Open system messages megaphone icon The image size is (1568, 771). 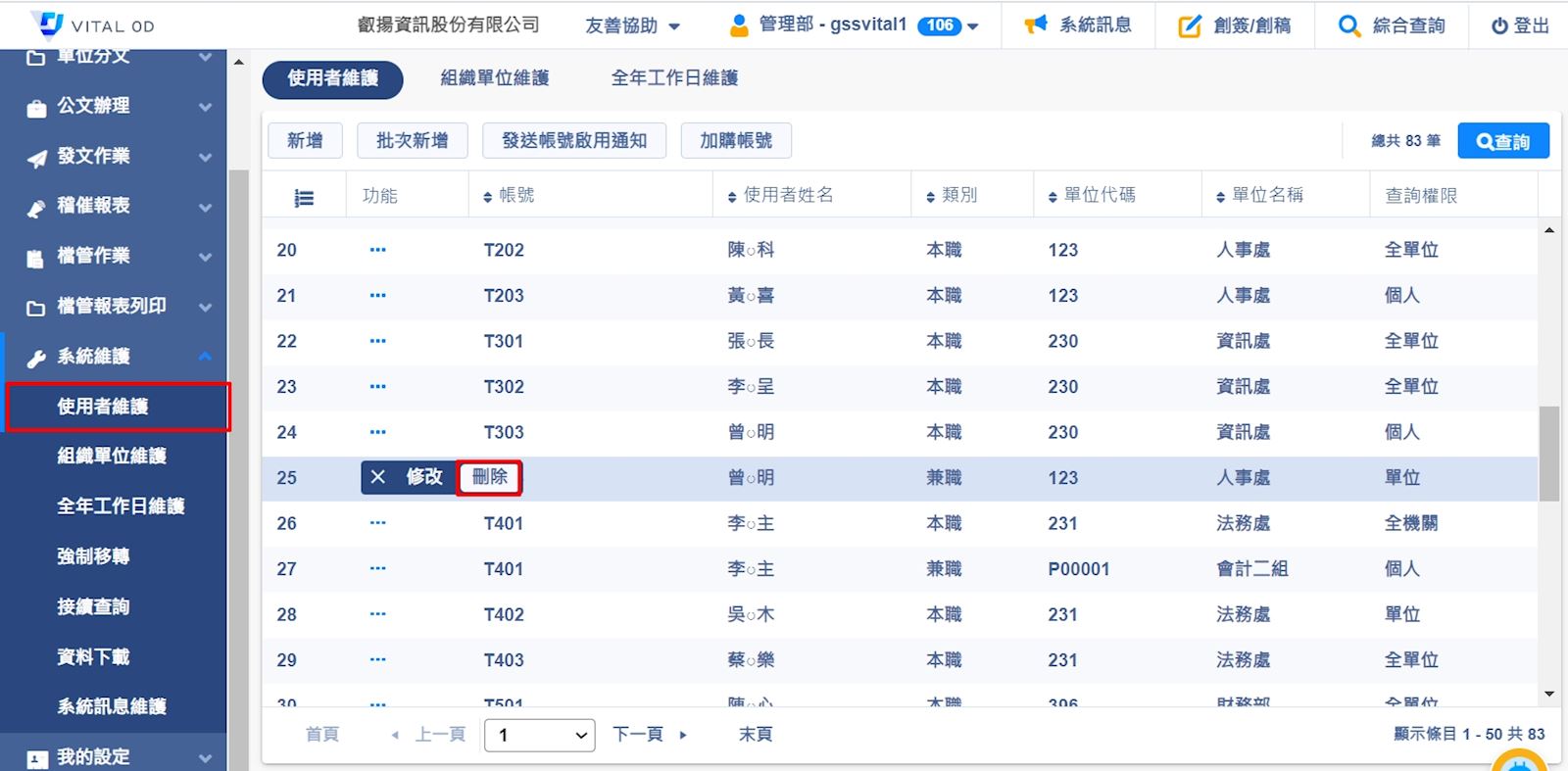(1036, 25)
